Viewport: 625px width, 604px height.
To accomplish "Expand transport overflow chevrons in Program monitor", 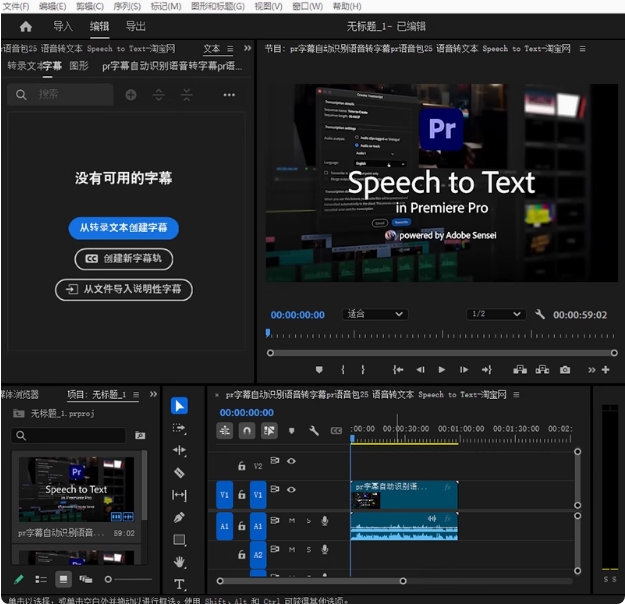I will tap(592, 370).
